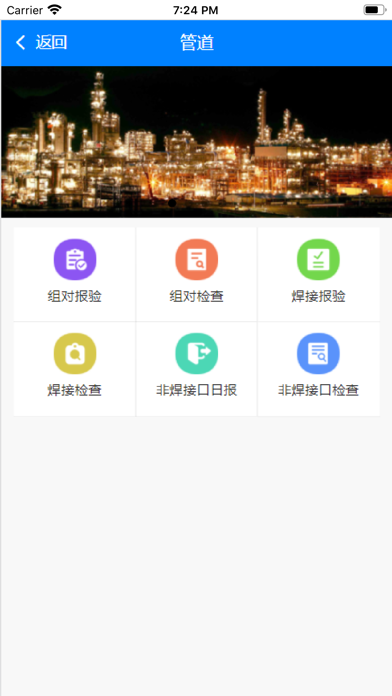Image resolution: width=392 pixels, height=696 pixels.
Task: Open the green 焊接报验 checklist icon
Action: pos(318,260)
